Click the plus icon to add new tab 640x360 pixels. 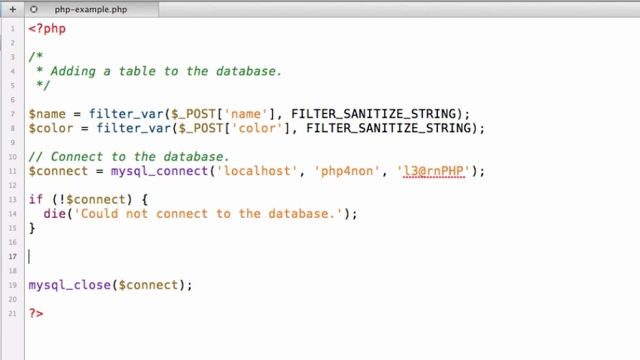pos(13,9)
